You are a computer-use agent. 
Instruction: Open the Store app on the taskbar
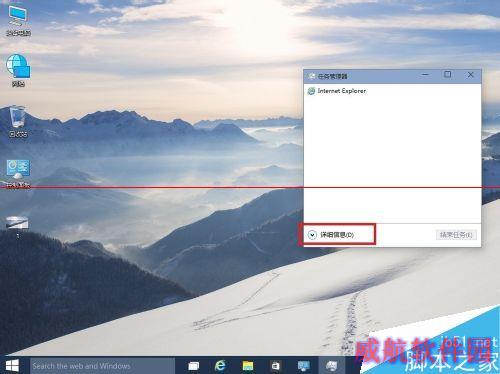point(275,366)
